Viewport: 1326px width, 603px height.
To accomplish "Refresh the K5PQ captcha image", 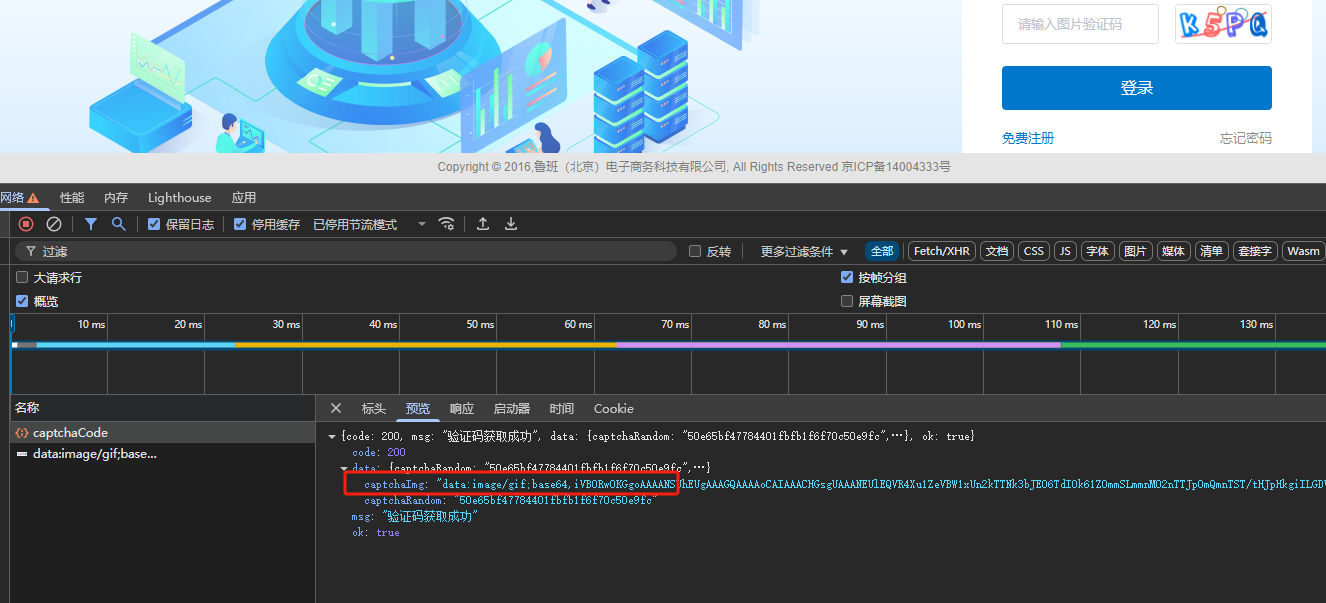I will pos(1223,24).
